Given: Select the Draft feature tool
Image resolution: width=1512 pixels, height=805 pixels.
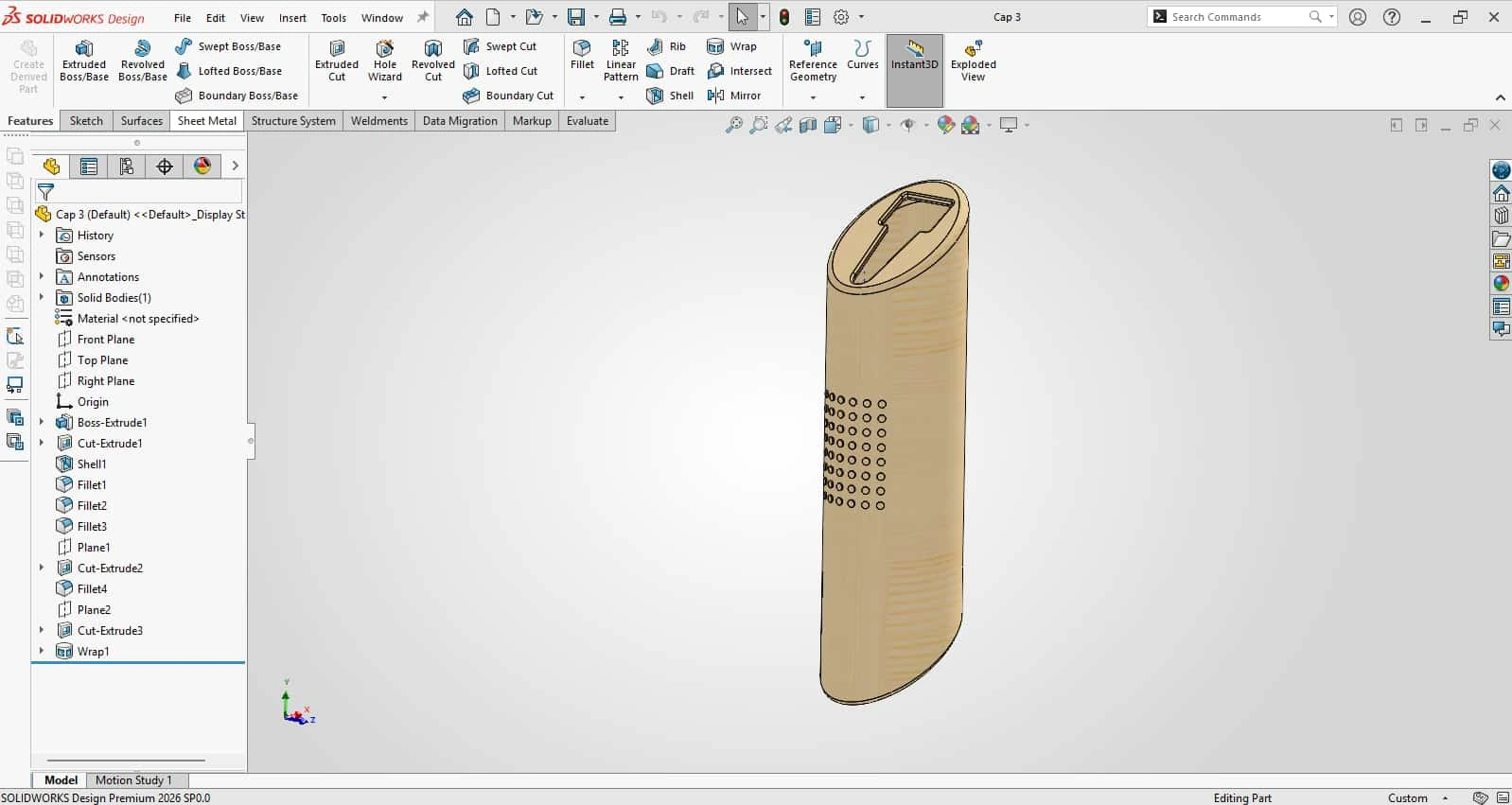Looking at the screenshot, I should tap(670, 71).
